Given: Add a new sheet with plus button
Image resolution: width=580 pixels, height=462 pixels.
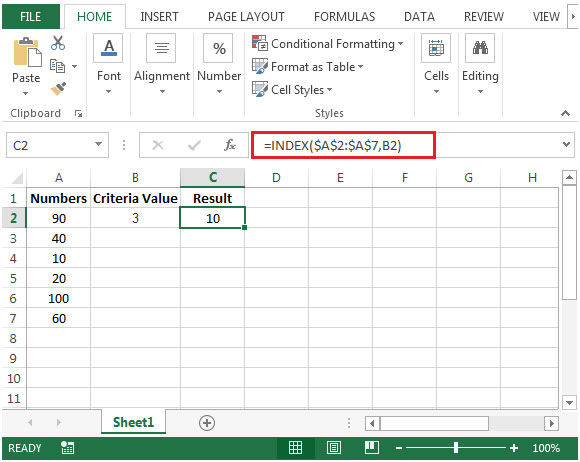Looking at the screenshot, I should 207,423.
